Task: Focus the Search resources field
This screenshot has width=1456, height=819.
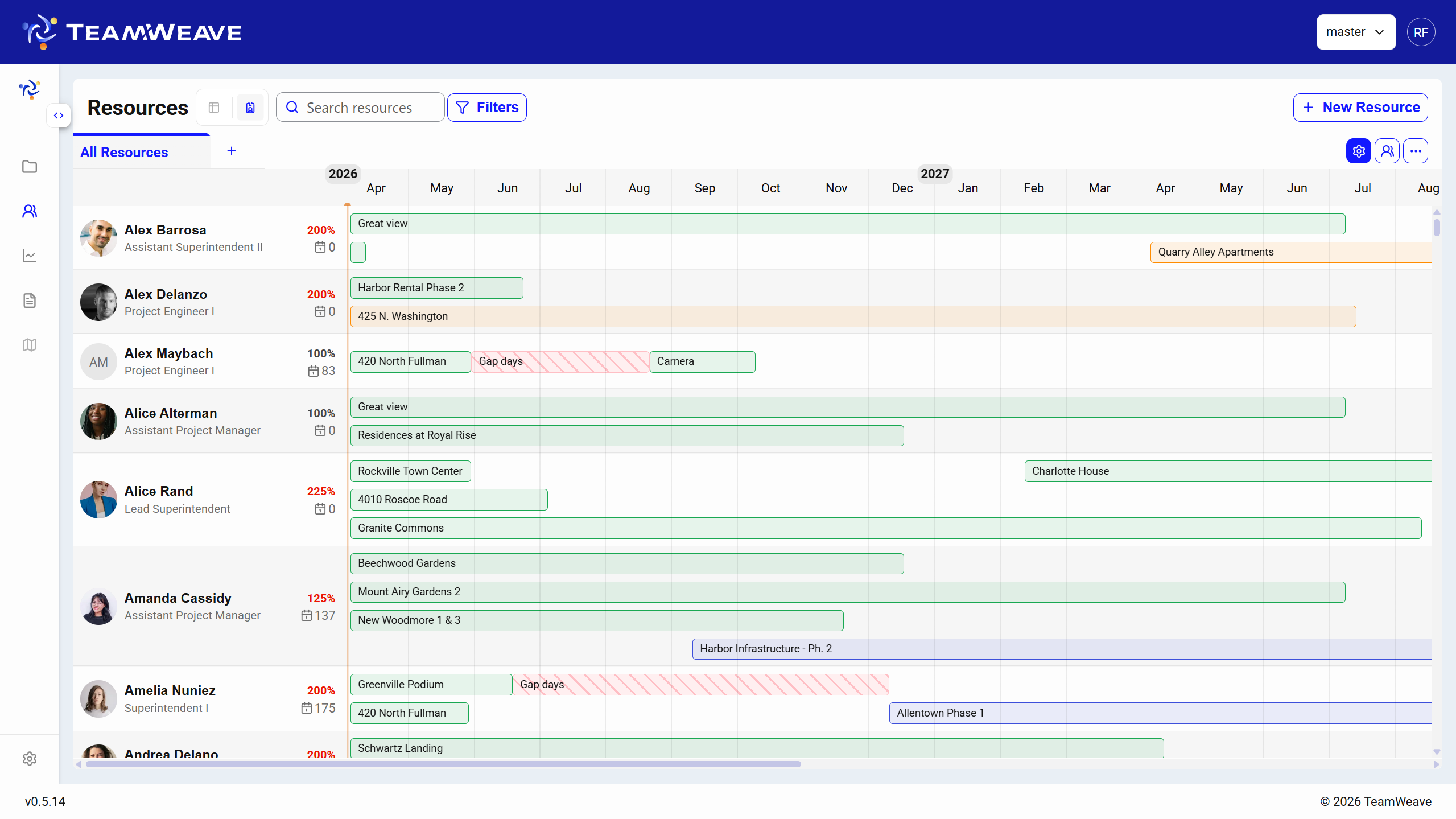Action: 360,108
